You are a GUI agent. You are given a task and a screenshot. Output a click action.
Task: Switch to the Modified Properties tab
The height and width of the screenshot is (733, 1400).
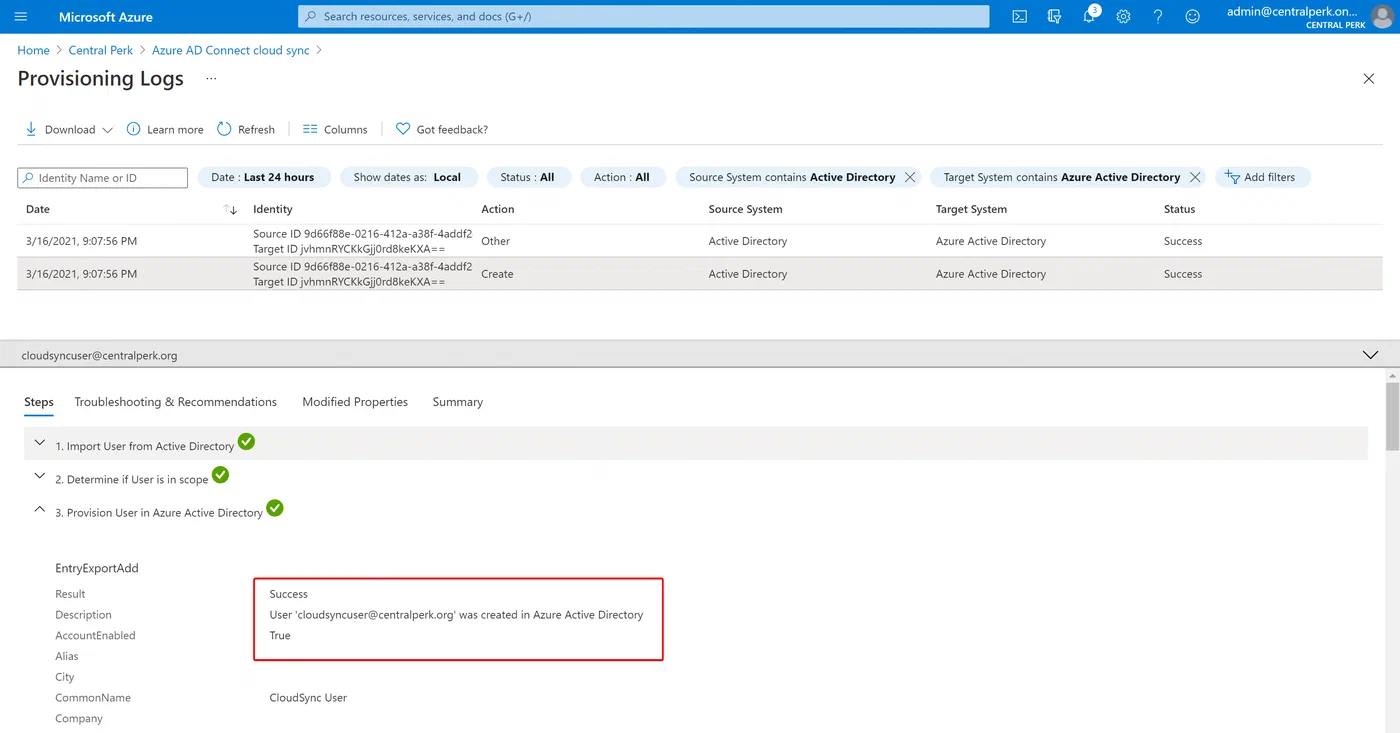355,402
